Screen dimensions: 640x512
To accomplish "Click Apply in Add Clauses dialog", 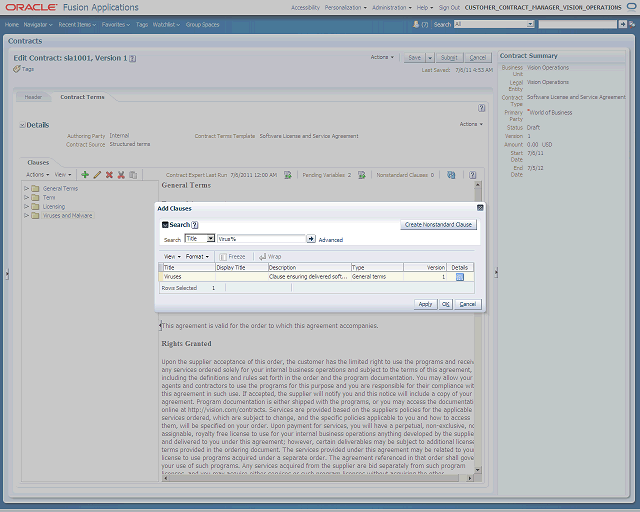I will pos(425,304).
